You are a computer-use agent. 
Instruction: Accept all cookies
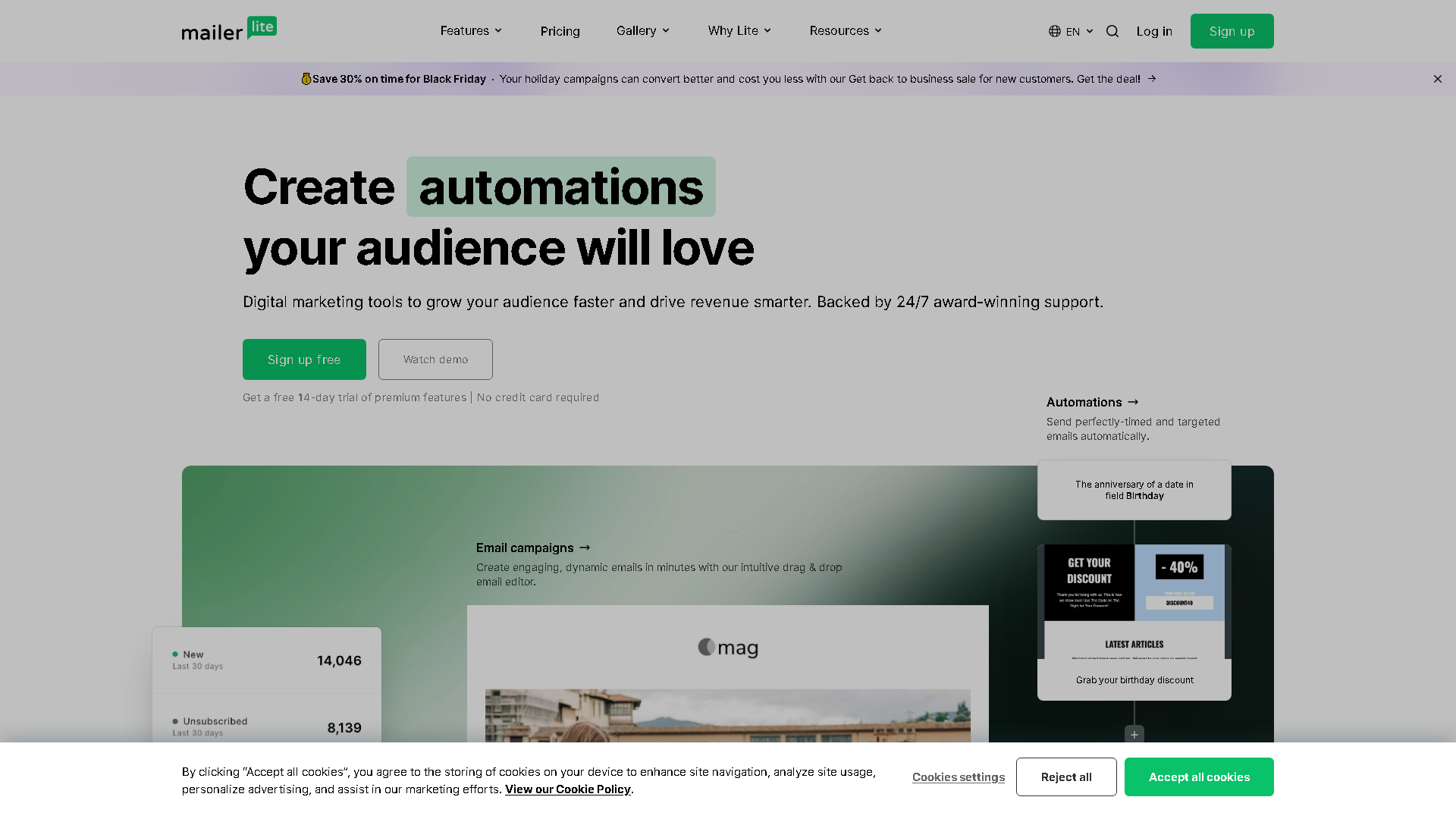coord(1199,777)
